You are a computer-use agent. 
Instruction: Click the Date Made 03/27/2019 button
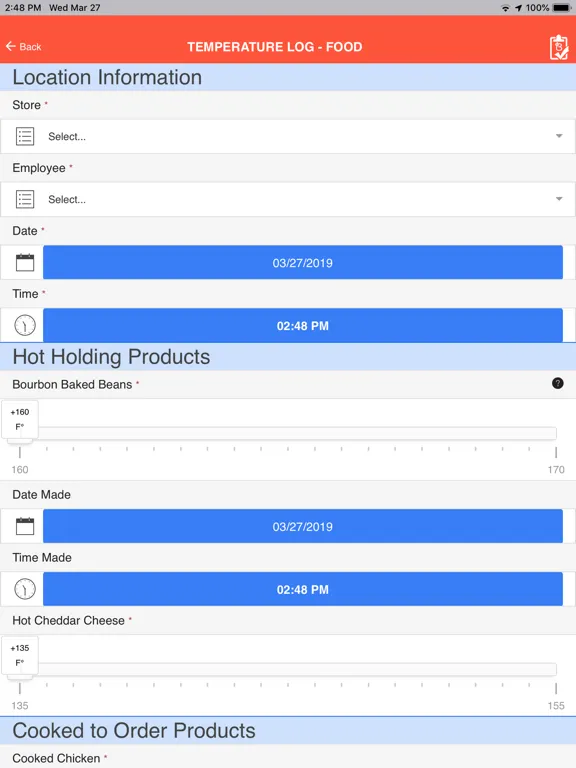click(303, 526)
